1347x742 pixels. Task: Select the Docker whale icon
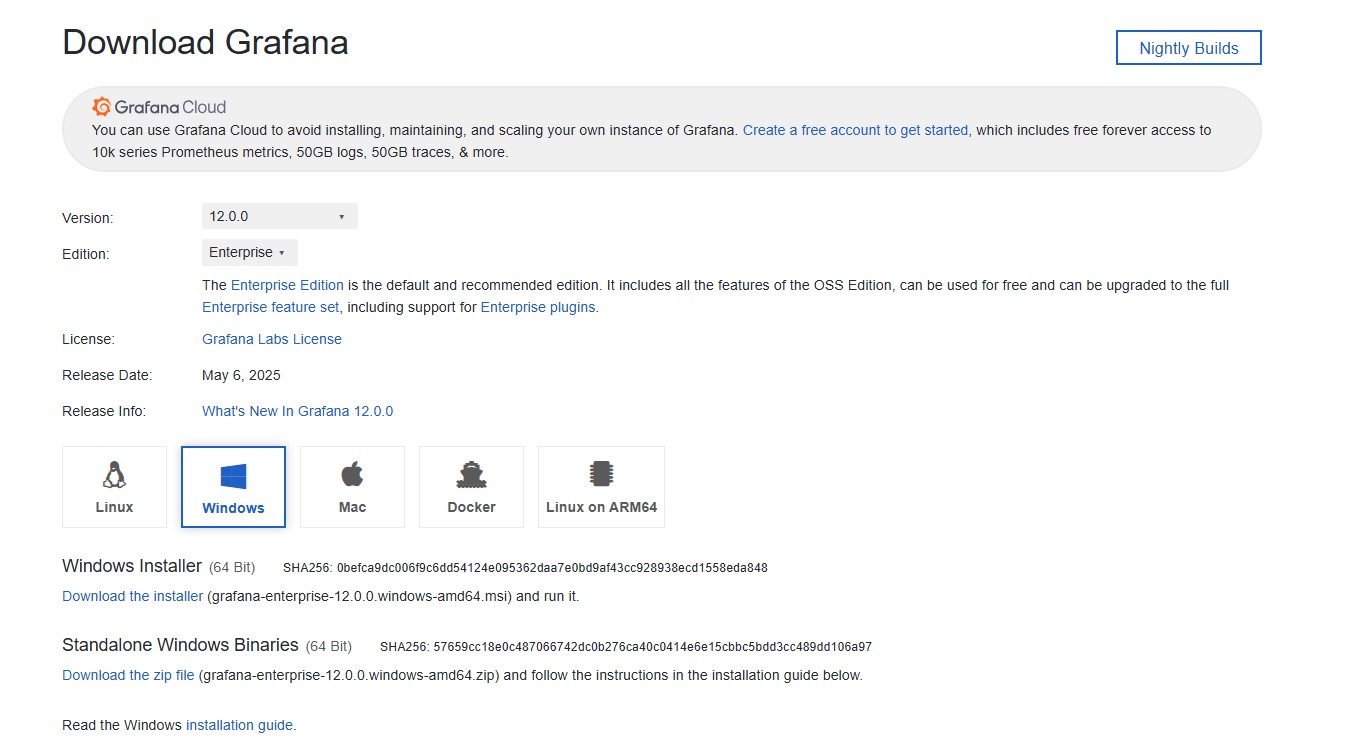[x=471, y=475]
